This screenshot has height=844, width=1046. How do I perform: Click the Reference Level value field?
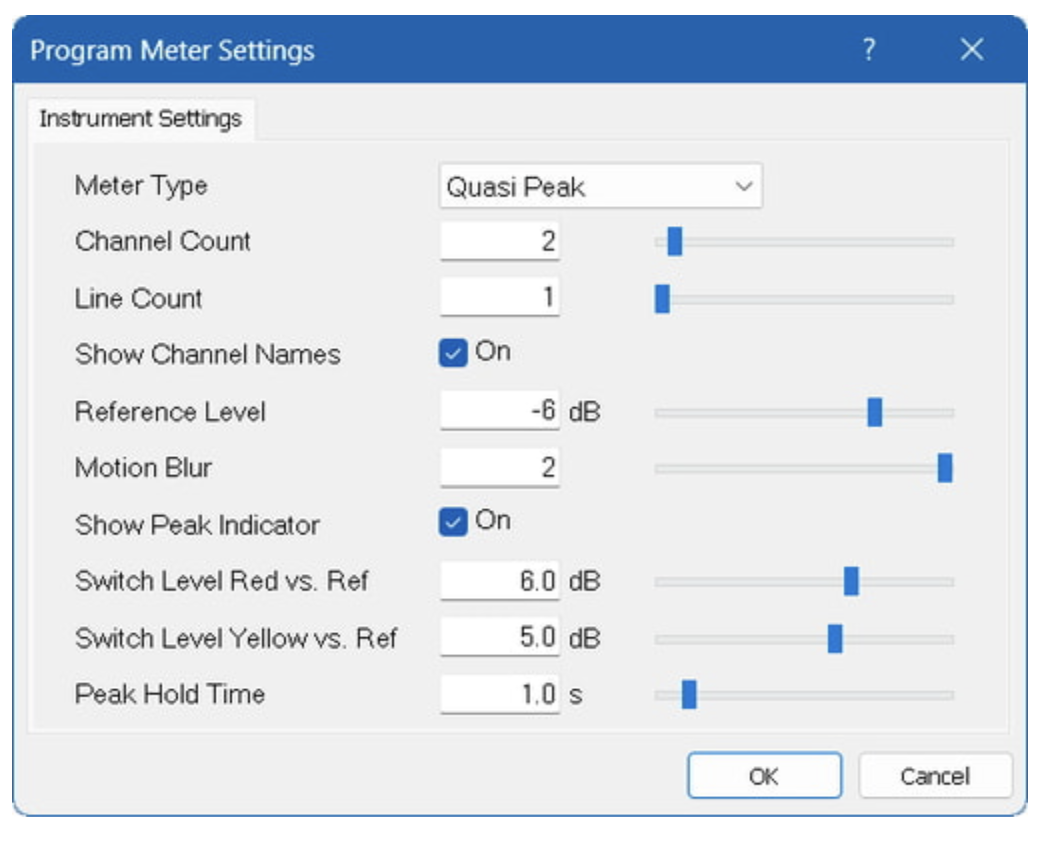(x=500, y=411)
